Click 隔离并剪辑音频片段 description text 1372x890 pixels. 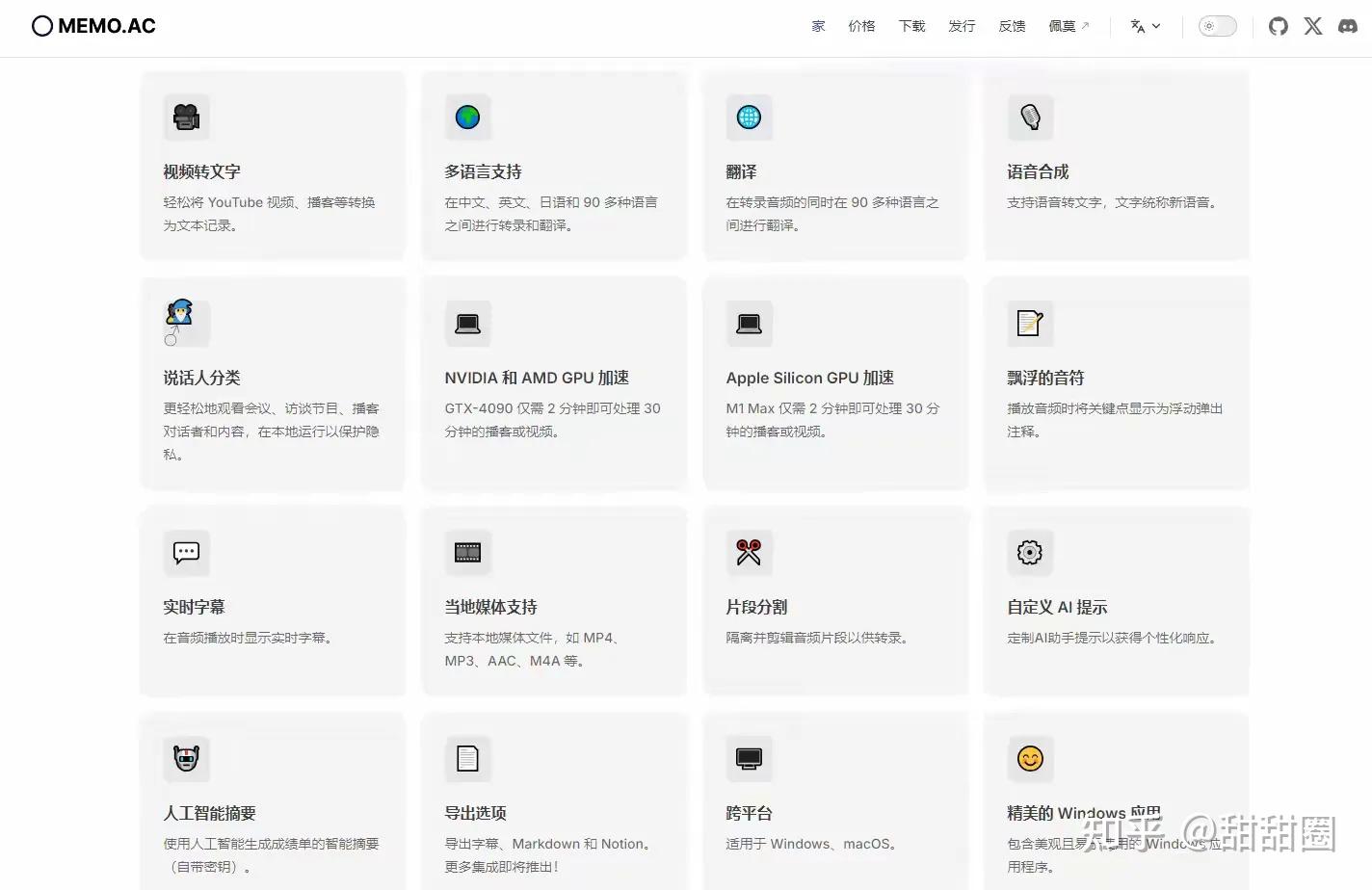pos(819,638)
